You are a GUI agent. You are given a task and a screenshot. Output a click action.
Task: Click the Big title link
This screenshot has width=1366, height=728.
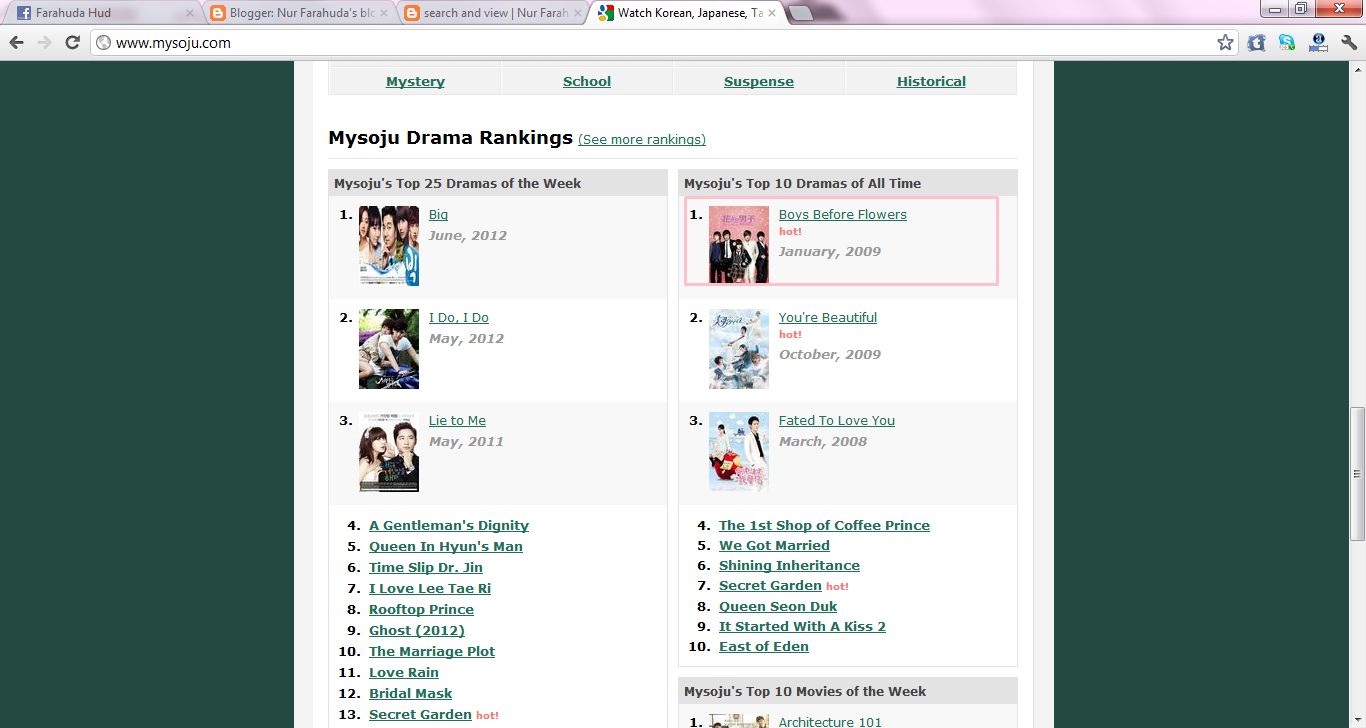438,215
